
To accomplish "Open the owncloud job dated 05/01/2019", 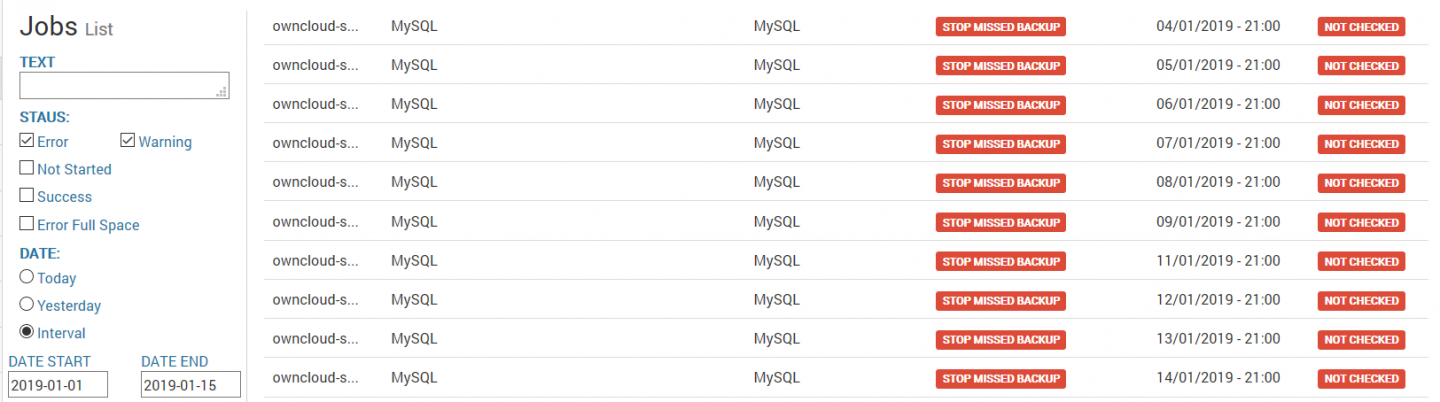I will 315,65.
